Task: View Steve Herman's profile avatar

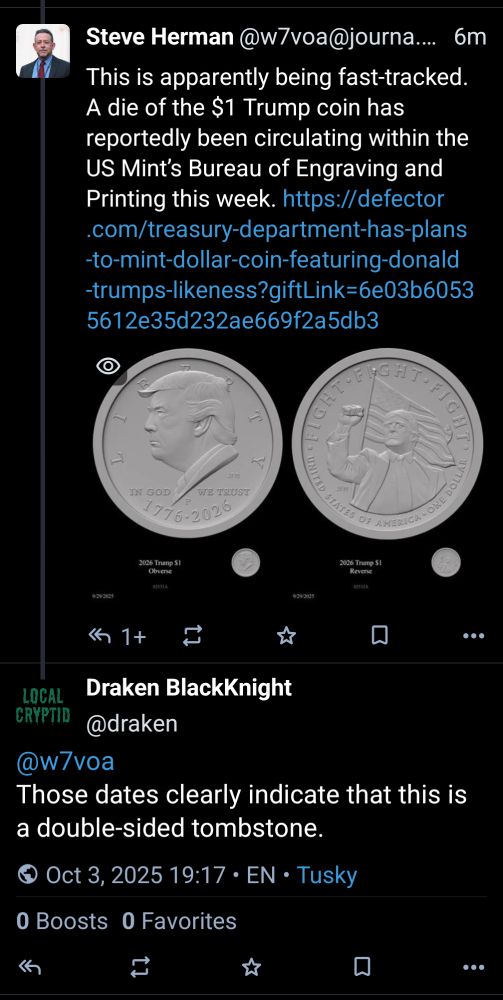Action: 43,51
